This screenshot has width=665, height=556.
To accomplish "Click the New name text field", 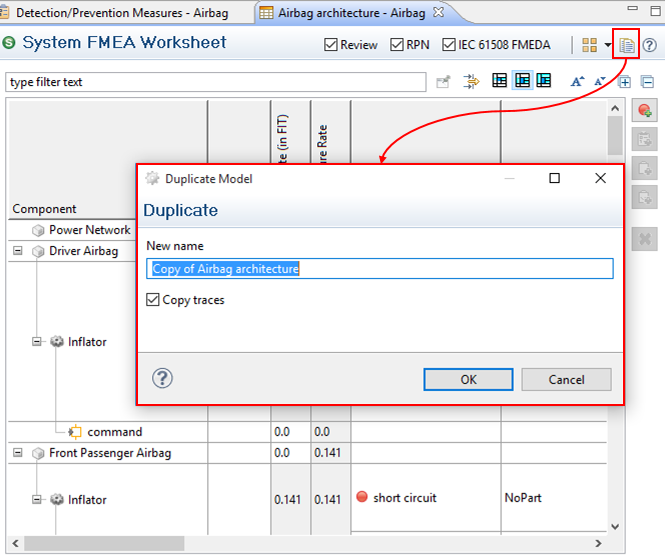I will click(x=380, y=268).
